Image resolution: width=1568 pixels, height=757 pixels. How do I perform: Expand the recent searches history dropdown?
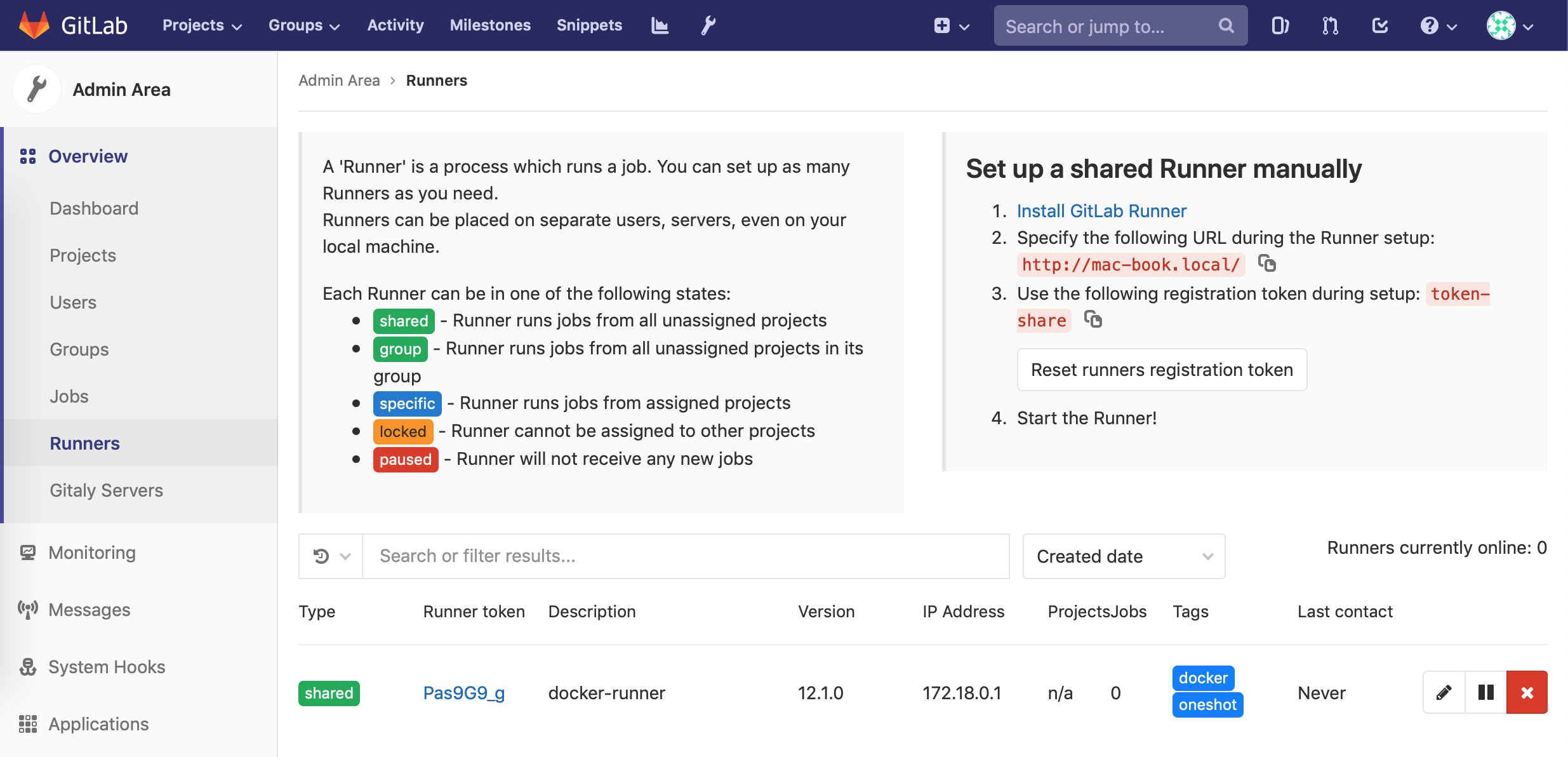click(x=331, y=556)
